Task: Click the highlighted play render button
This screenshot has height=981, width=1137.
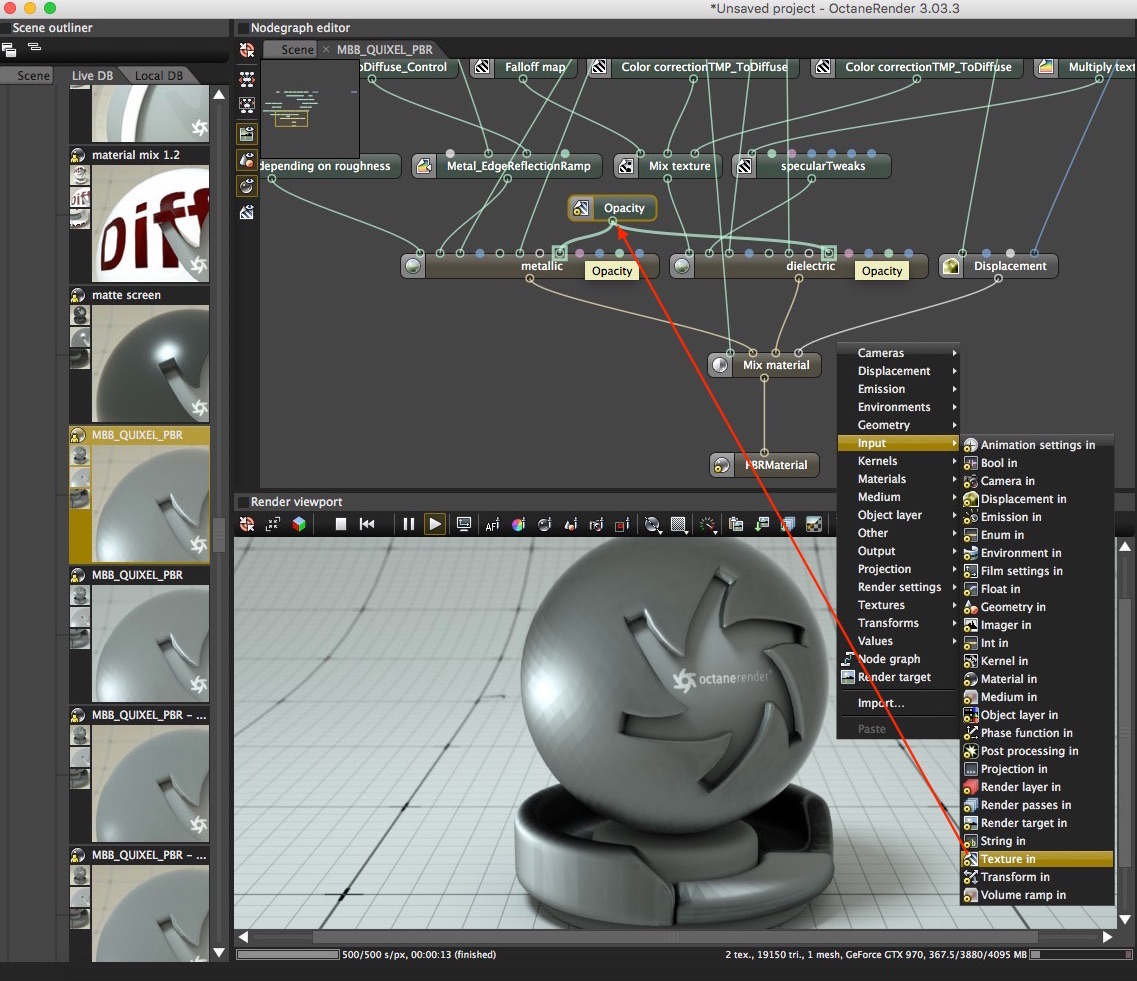Action: (434, 523)
